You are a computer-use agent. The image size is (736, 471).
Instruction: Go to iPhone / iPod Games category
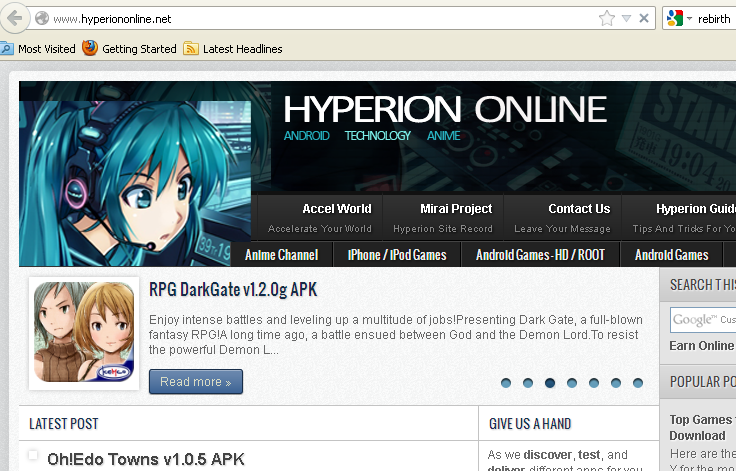[x=397, y=255]
